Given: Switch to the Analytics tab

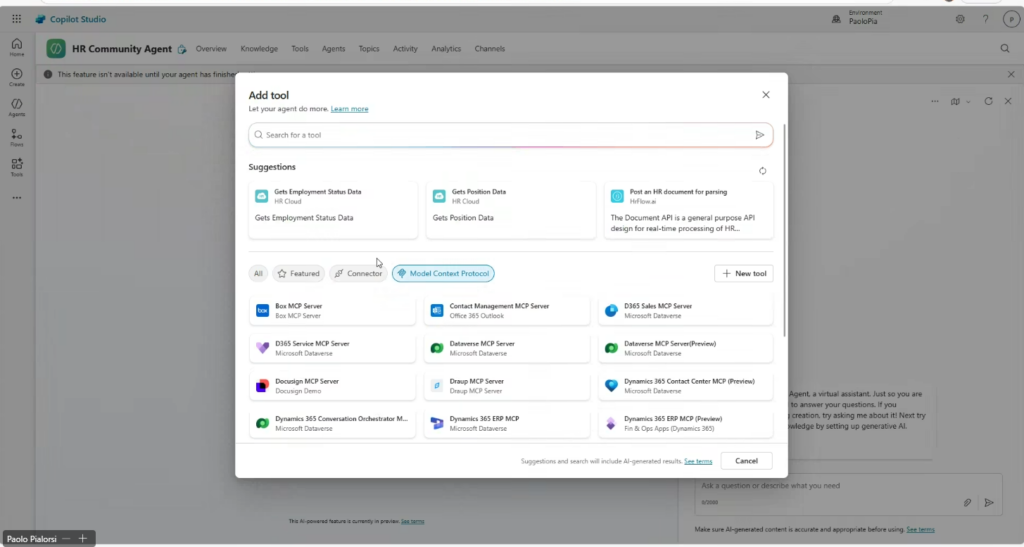Looking at the screenshot, I should coord(446,48).
